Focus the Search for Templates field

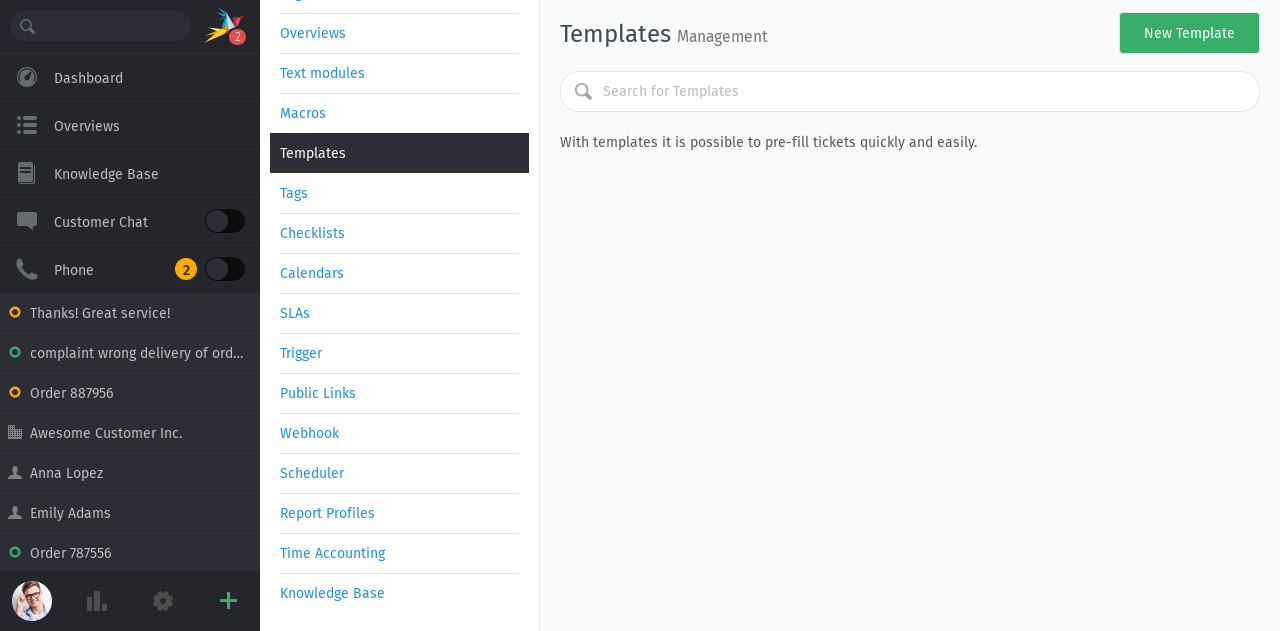pyautogui.click(x=909, y=91)
